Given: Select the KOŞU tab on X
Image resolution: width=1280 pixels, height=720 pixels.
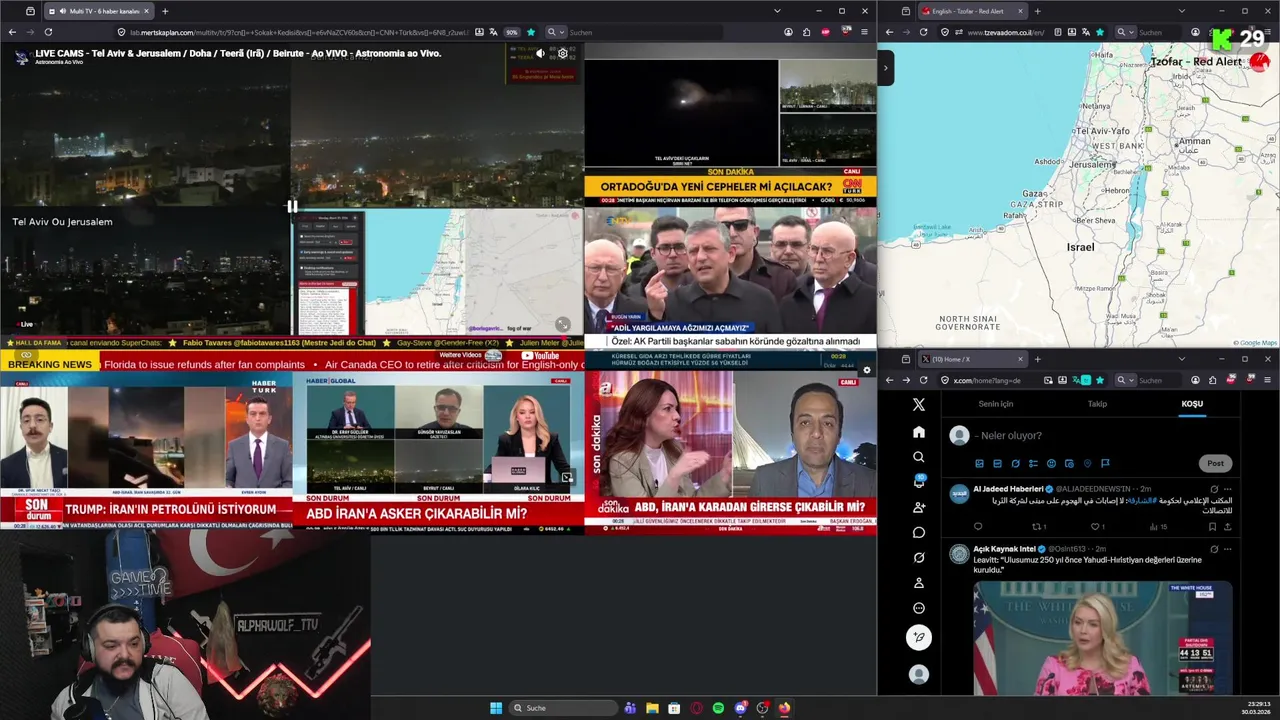Looking at the screenshot, I should click(1192, 404).
